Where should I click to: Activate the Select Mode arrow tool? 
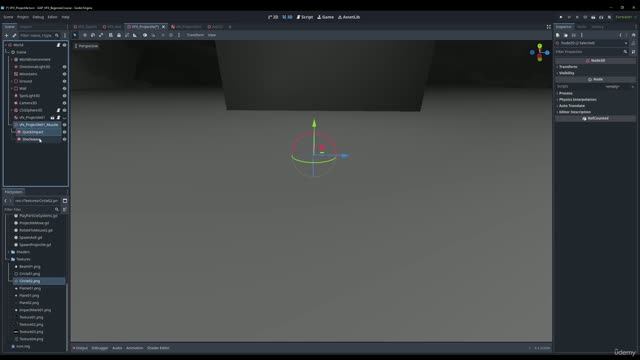click(75, 35)
